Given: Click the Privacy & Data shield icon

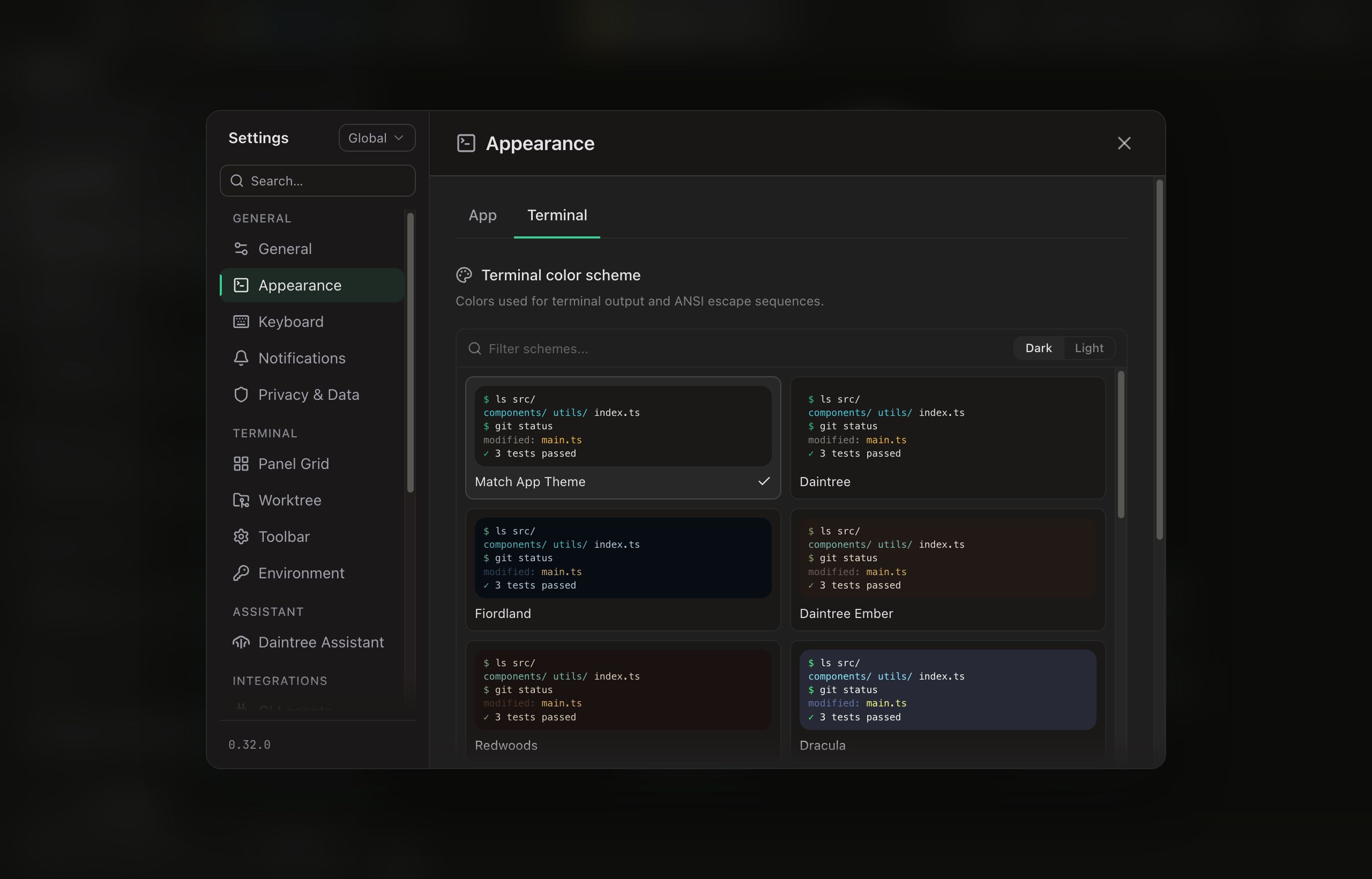Looking at the screenshot, I should pyautogui.click(x=241, y=395).
